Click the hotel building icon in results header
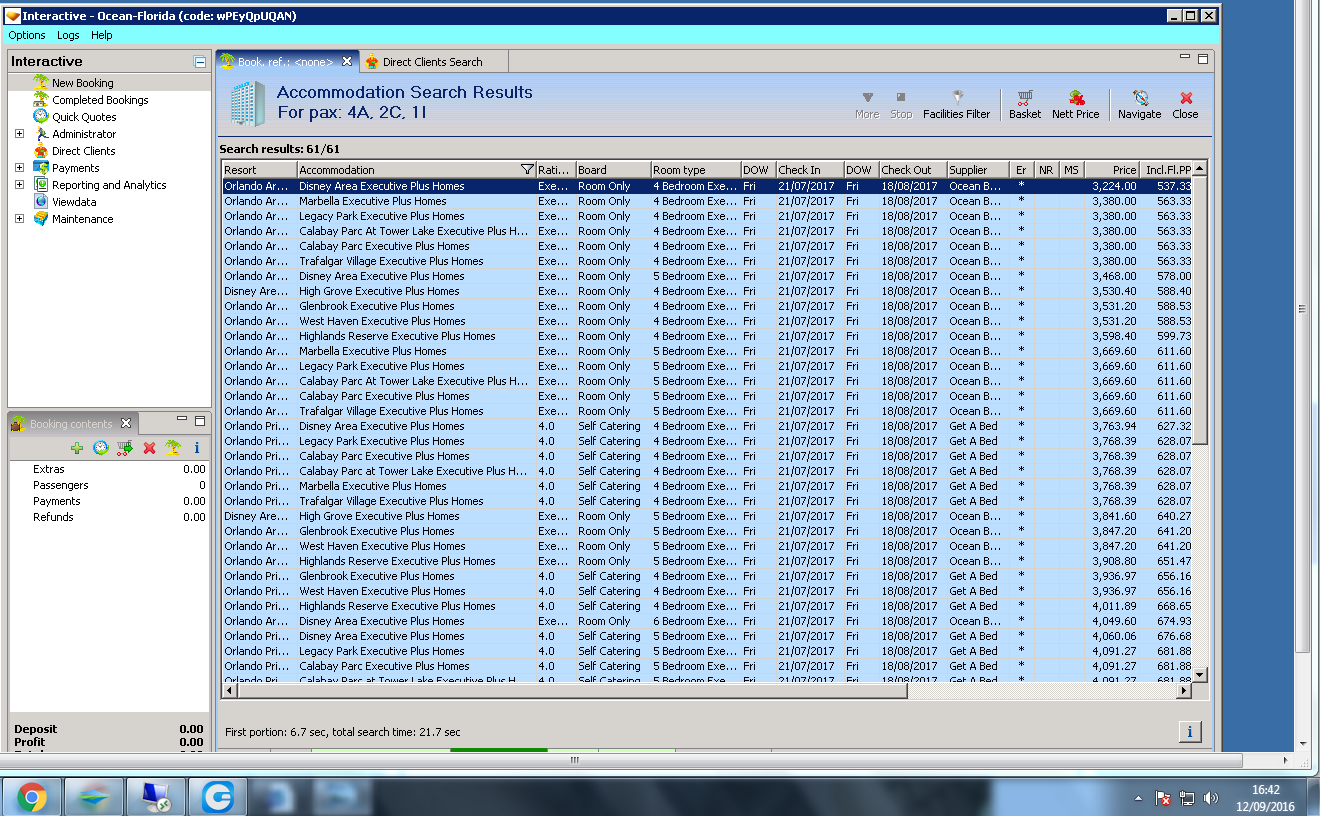1320x816 pixels. coord(246,104)
